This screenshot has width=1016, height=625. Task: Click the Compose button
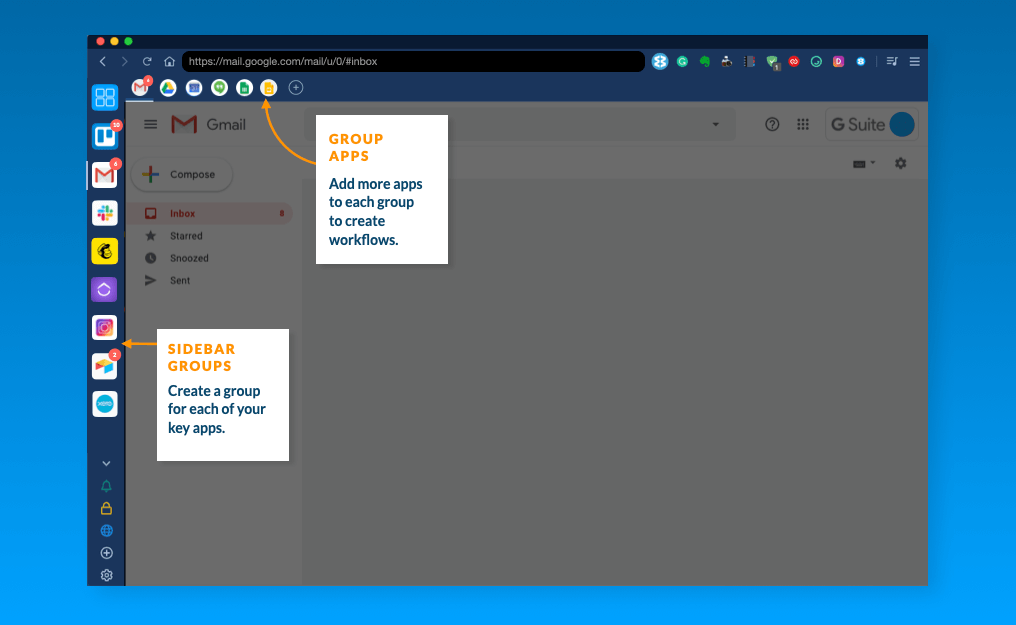pyautogui.click(x=181, y=174)
